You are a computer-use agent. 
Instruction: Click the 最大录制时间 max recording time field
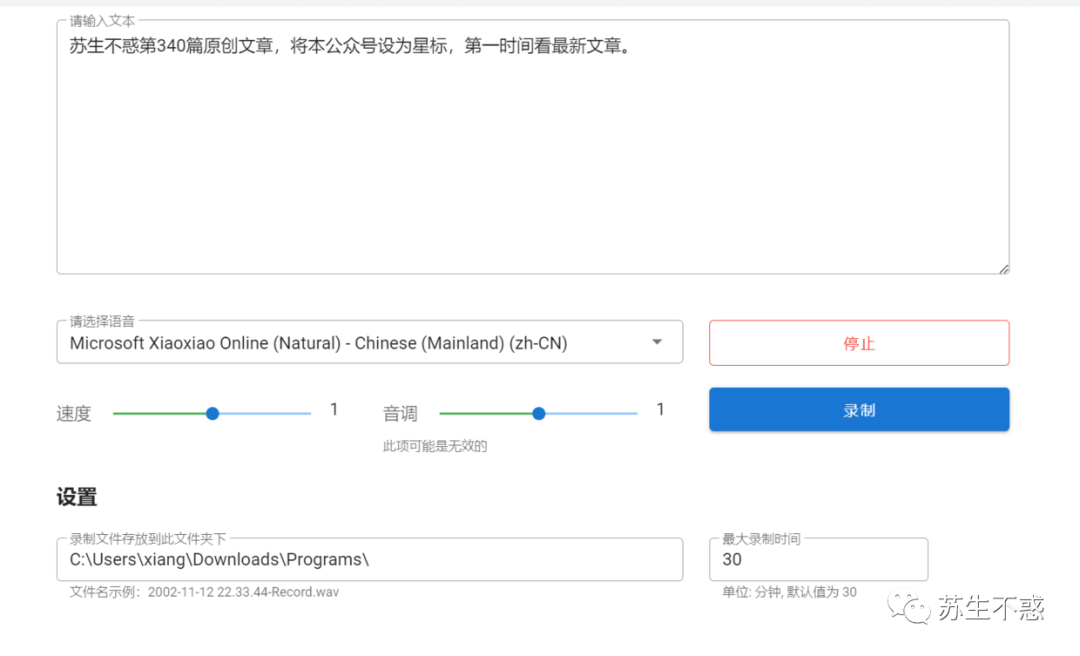coord(818,560)
